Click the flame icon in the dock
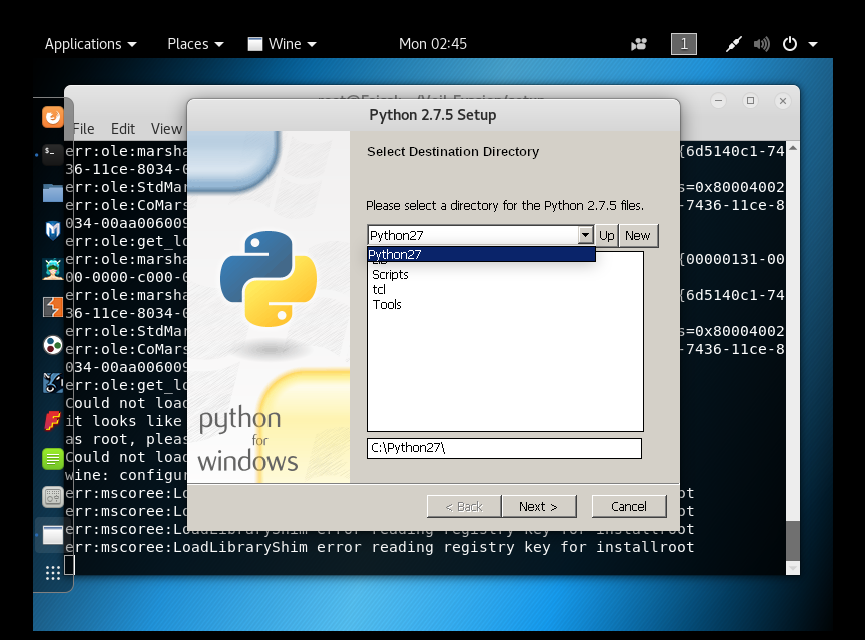The width and height of the screenshot is (865, 640). 51,420
